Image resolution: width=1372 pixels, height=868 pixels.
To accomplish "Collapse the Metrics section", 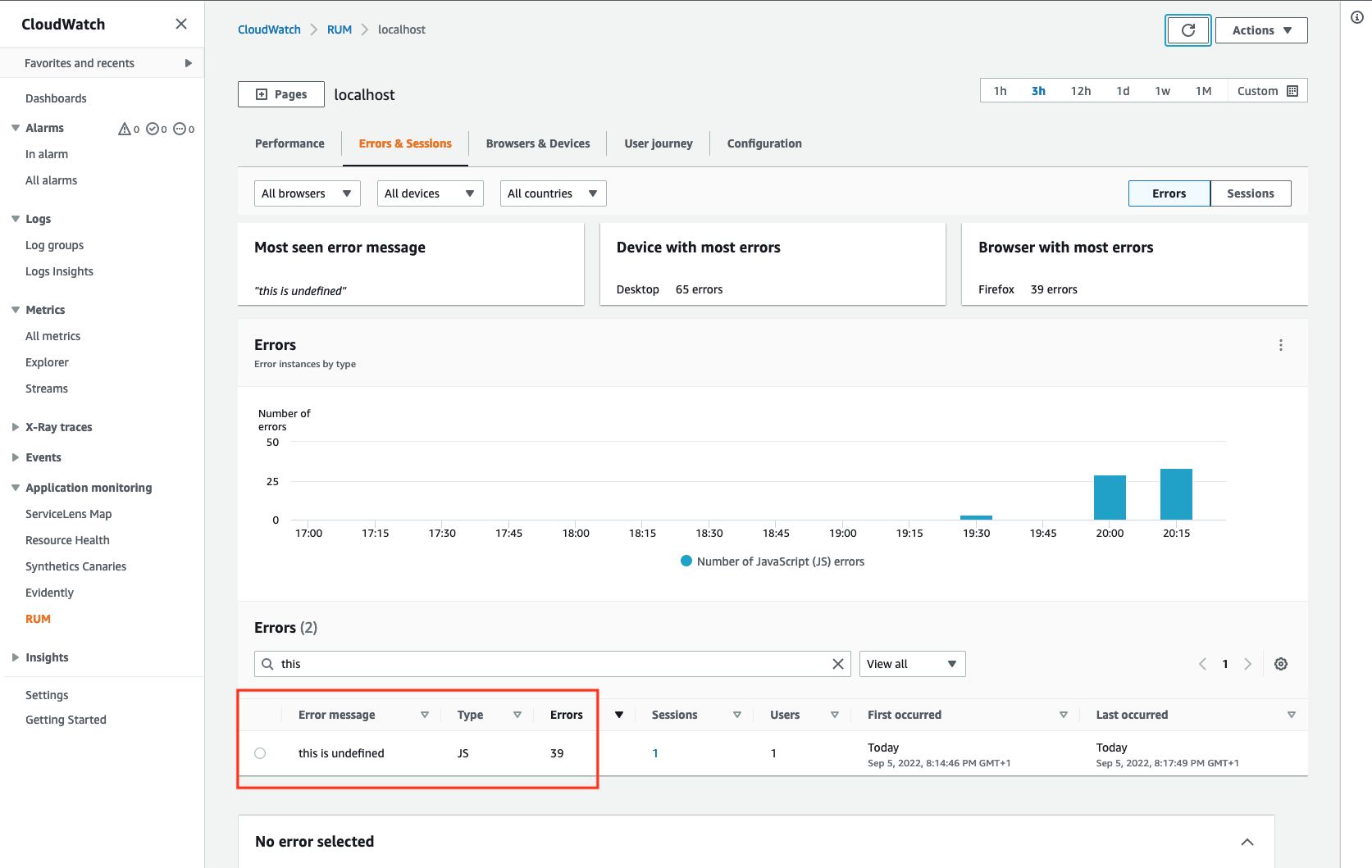I will click(x=16, y=310).
